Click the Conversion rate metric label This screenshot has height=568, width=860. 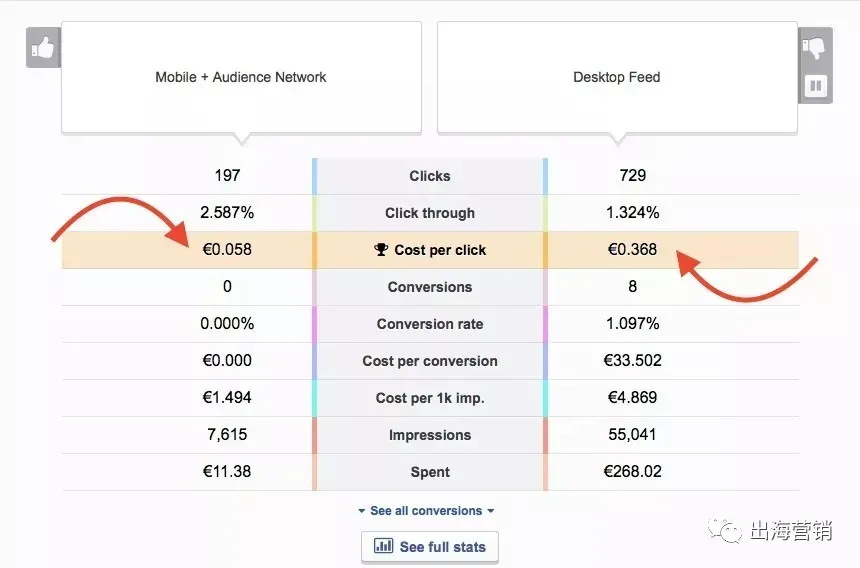430,324
